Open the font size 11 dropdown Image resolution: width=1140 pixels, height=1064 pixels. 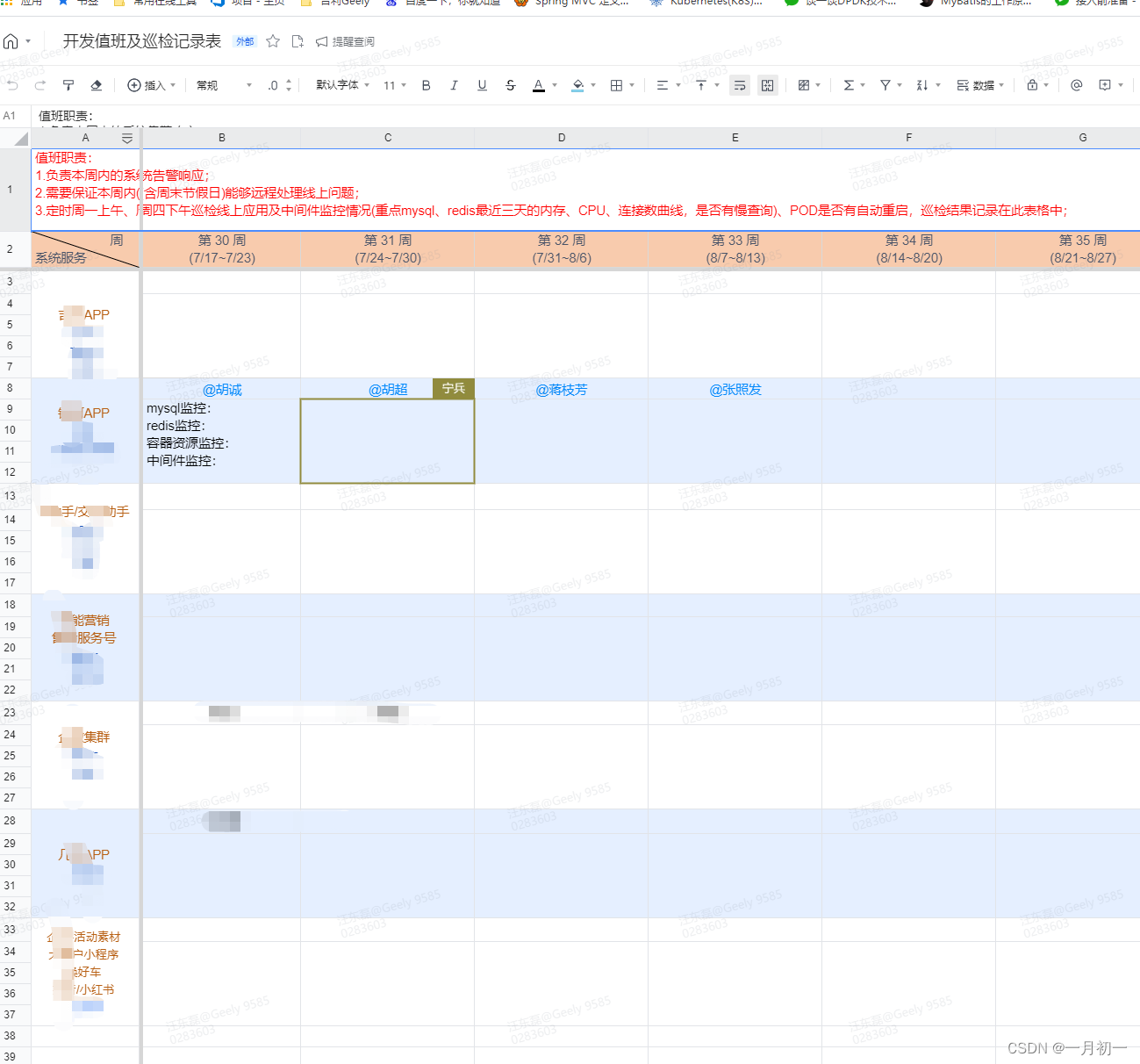pyautogui.click(x=395, y=85)
